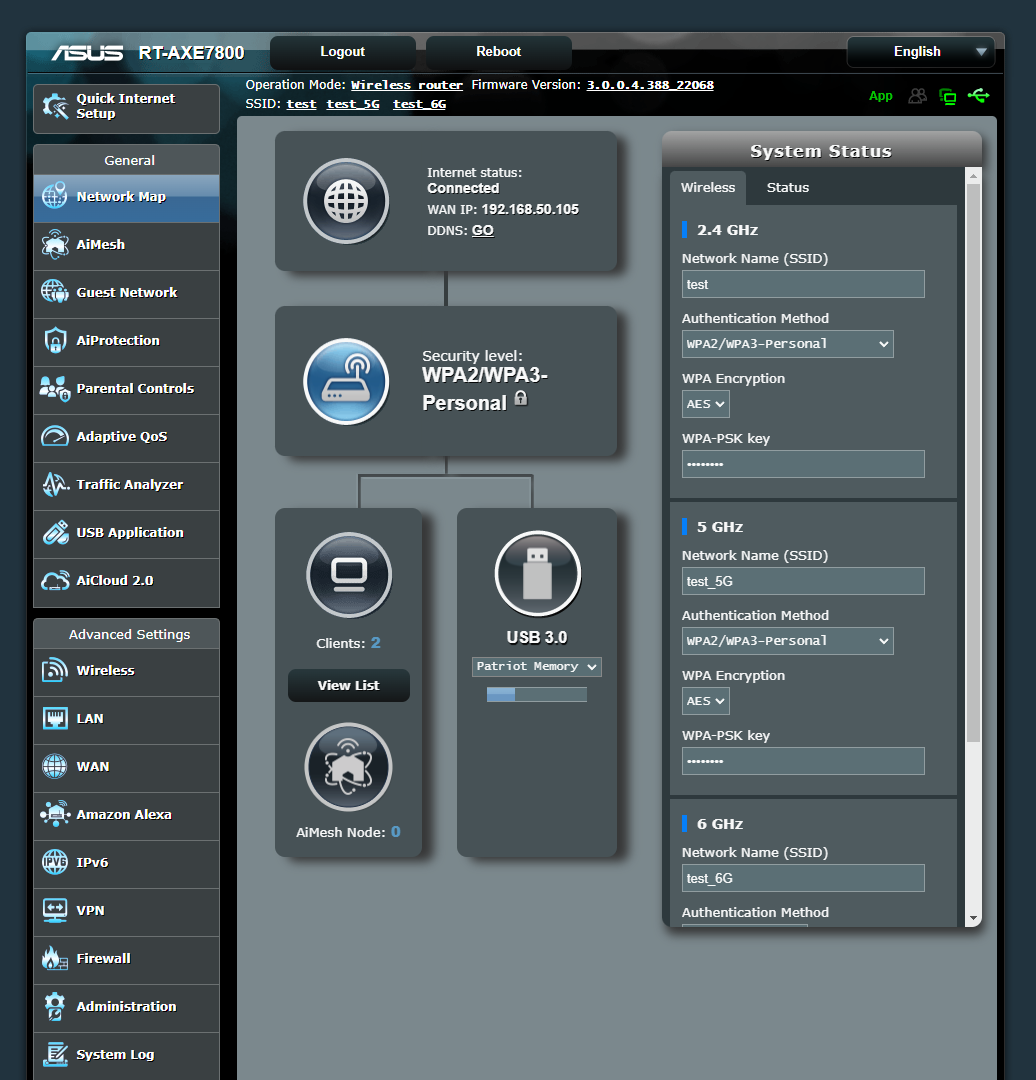
Task: Click the System Status vertical scrollbar thumb
Action: [x=973, y=463]
